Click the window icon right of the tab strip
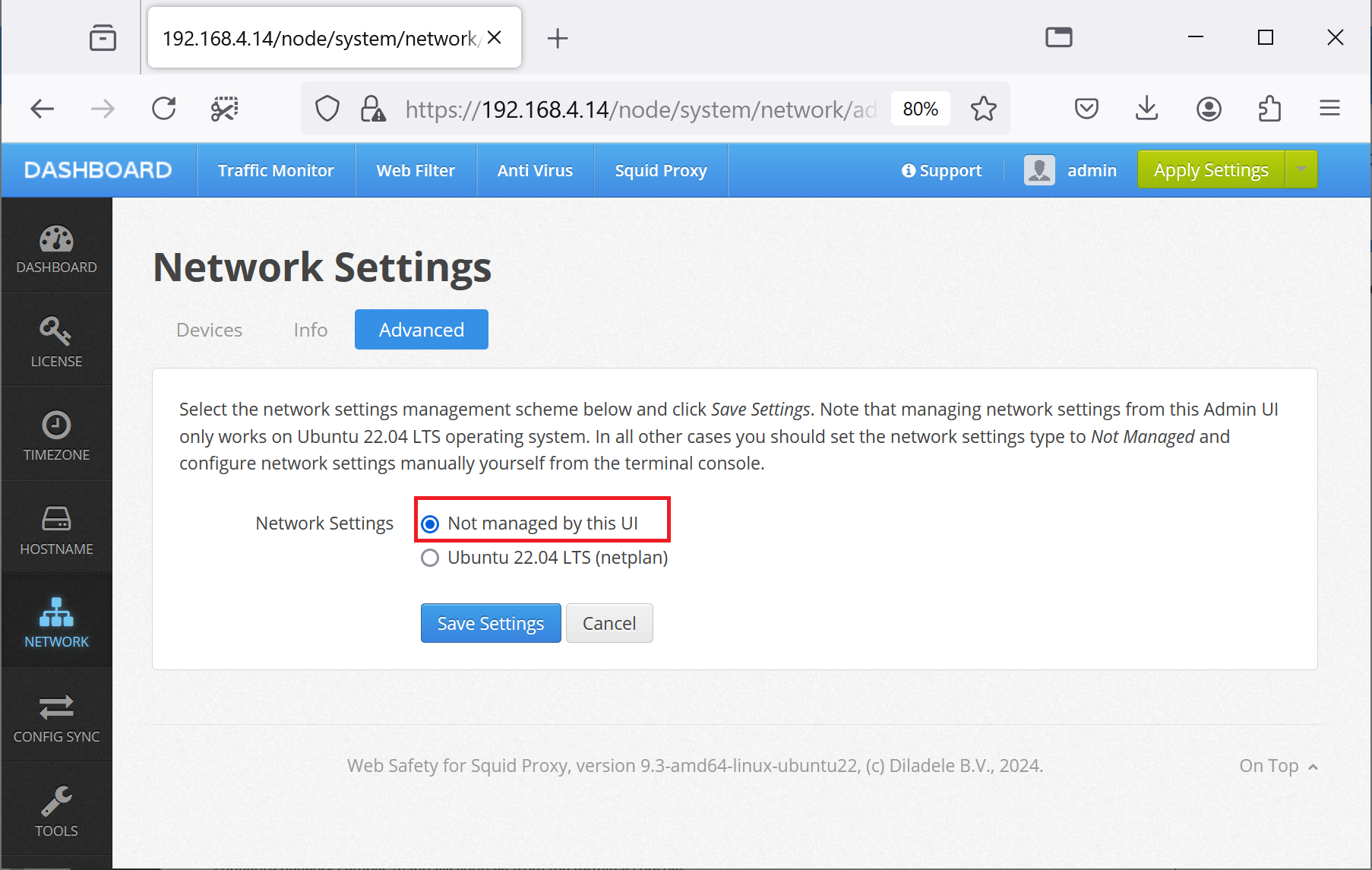 1059,37
